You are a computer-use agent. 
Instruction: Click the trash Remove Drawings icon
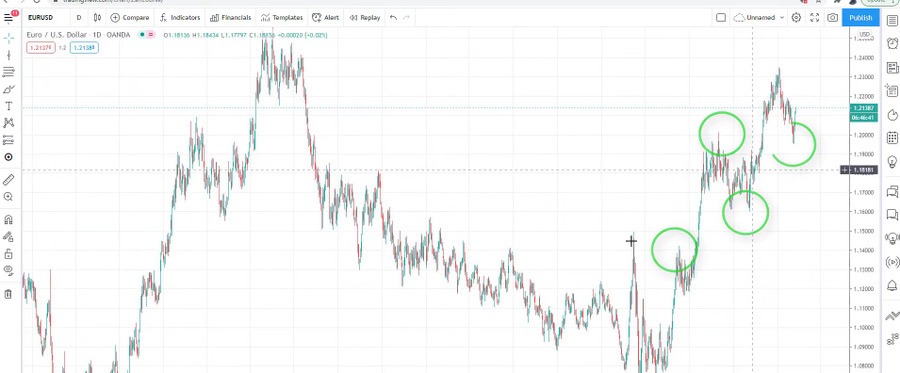click(9, 294)
